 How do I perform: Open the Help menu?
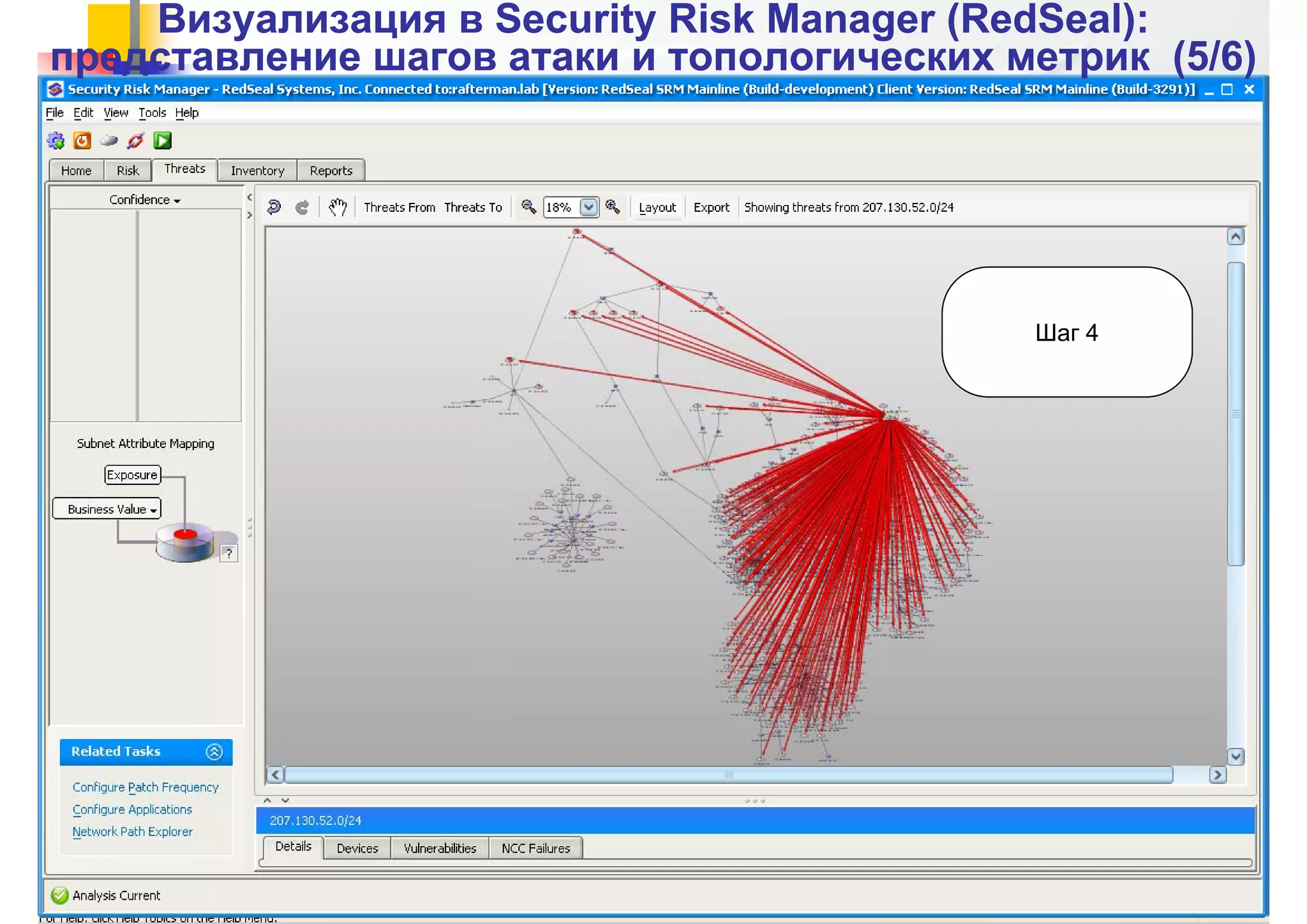pos(187,113)
